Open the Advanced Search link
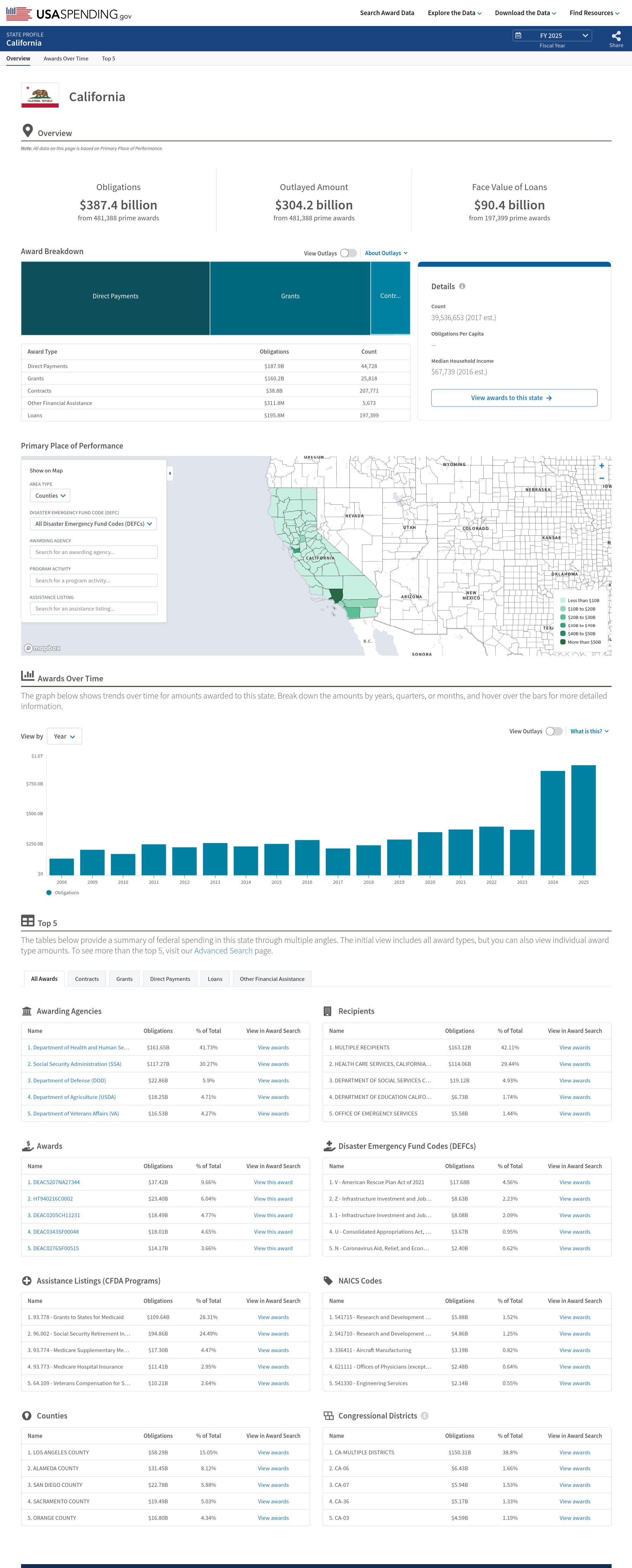Viewport: 632px width, 1568px height. click(x=224, y=951)
